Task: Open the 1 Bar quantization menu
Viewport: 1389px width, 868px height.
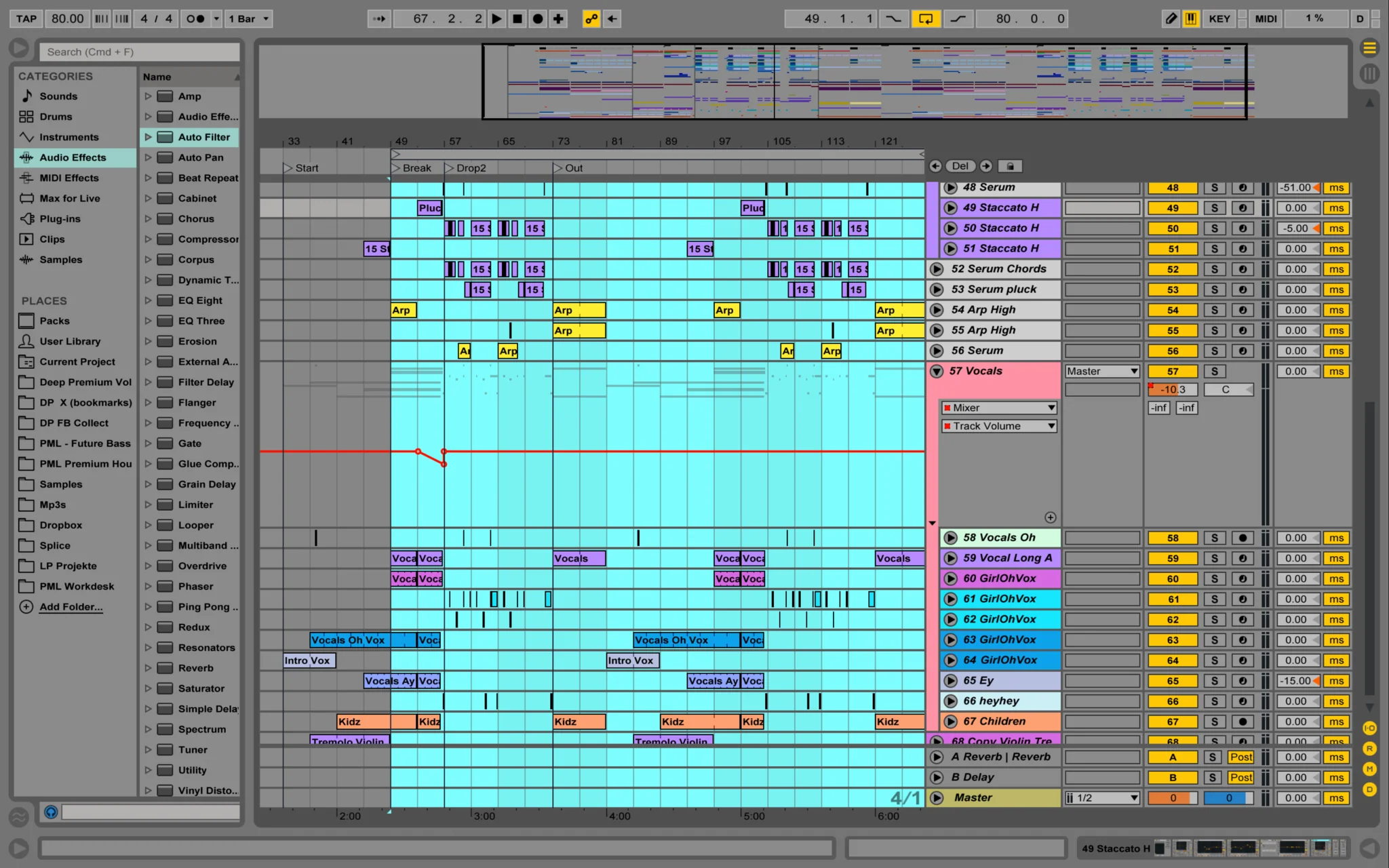Action: point(249,19)
